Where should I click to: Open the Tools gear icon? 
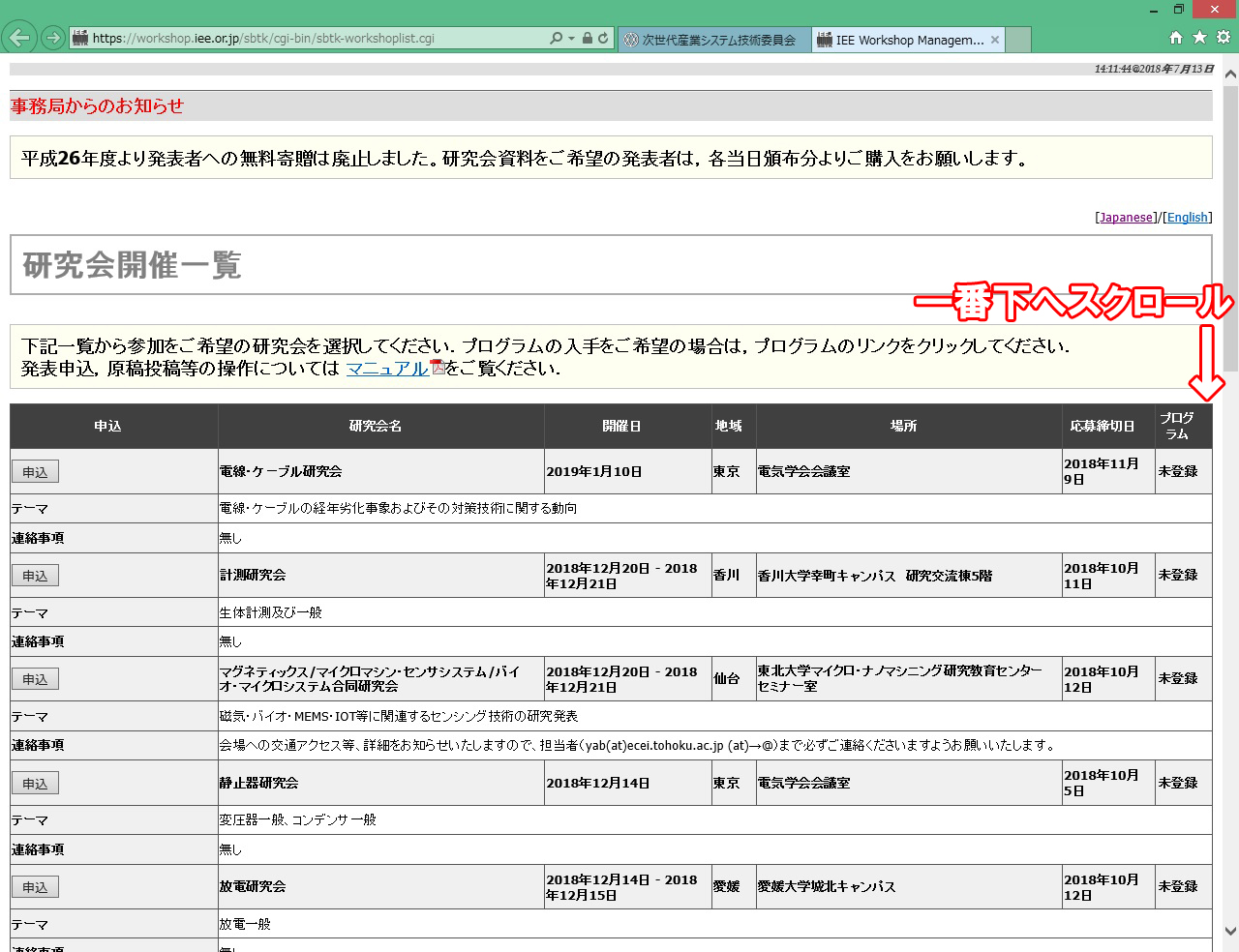click(x=1224, y=37)
